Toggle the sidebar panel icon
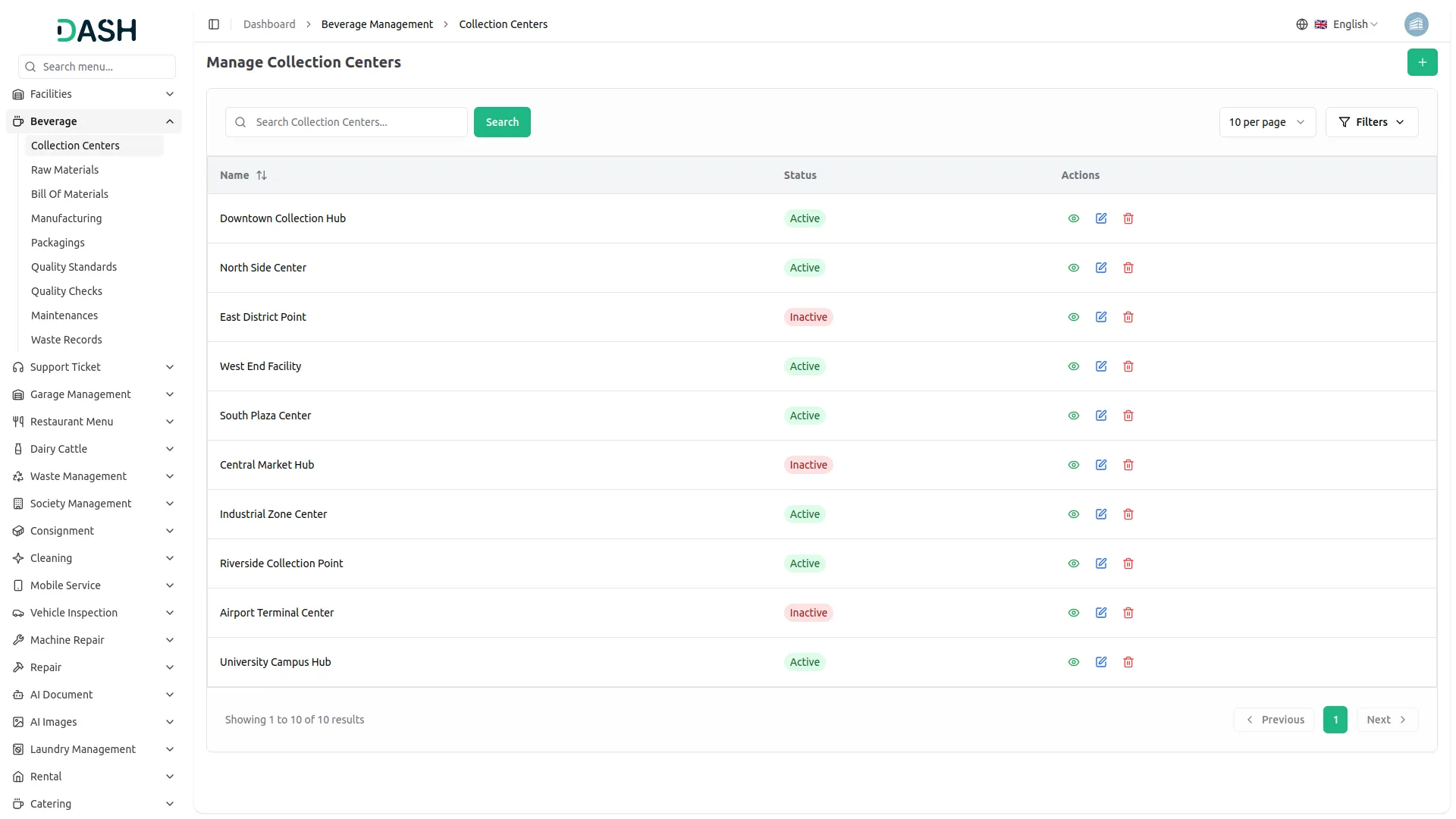 click(x=214, y=24)
